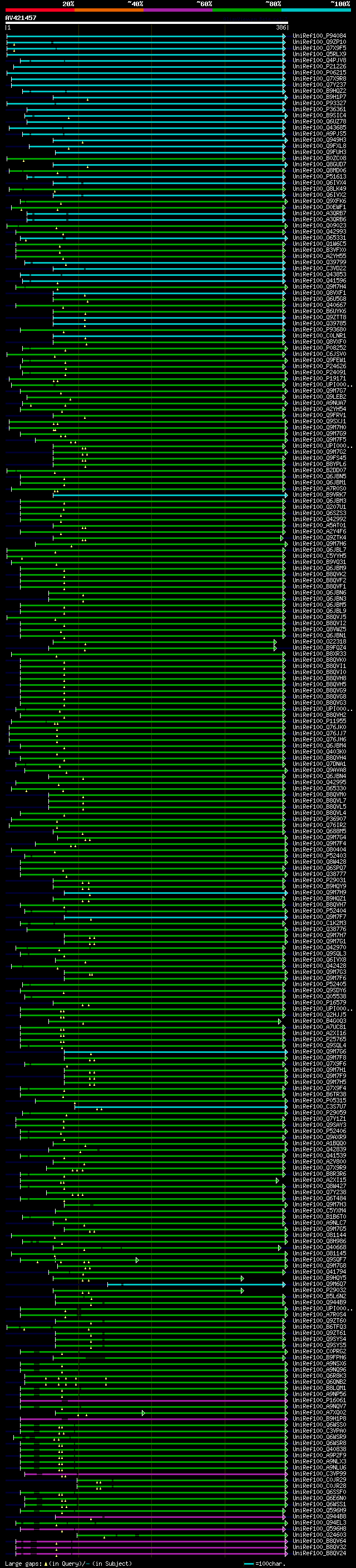Open hit UniRef100_P21226
356x1568 pixels.
tap(319, 66)
